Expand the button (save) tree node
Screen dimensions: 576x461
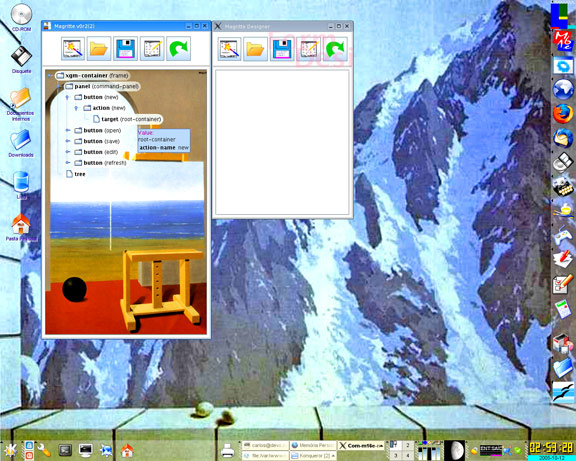(x=68, y=141)
